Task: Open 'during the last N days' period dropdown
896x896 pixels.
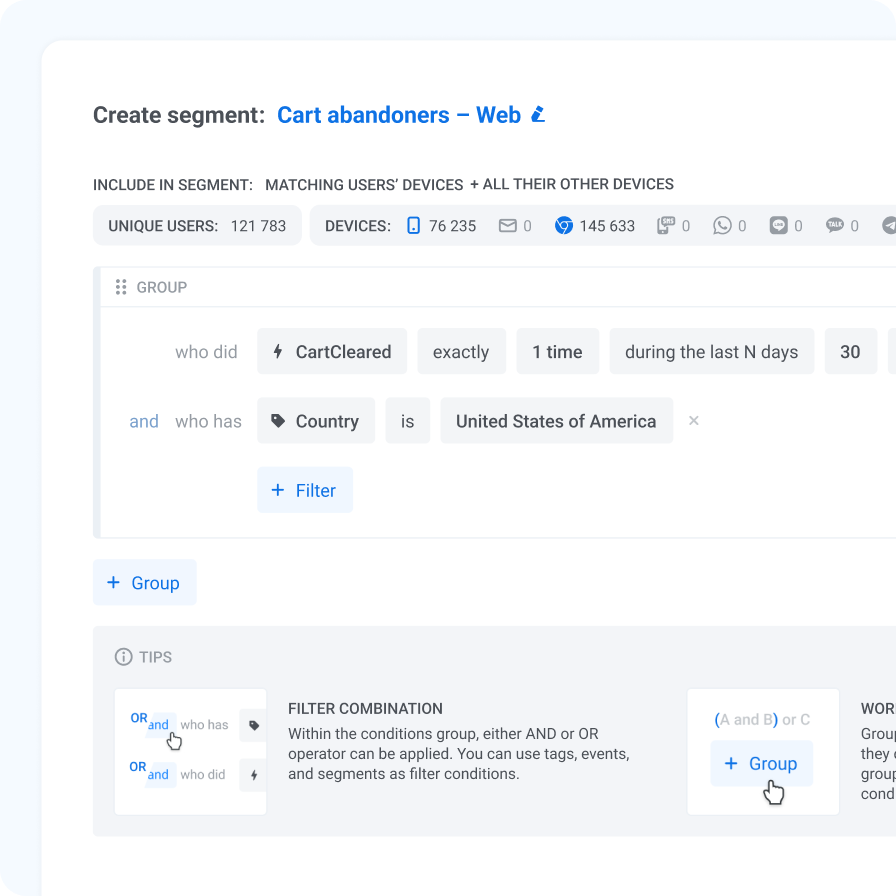Action: tap(711, 351)
